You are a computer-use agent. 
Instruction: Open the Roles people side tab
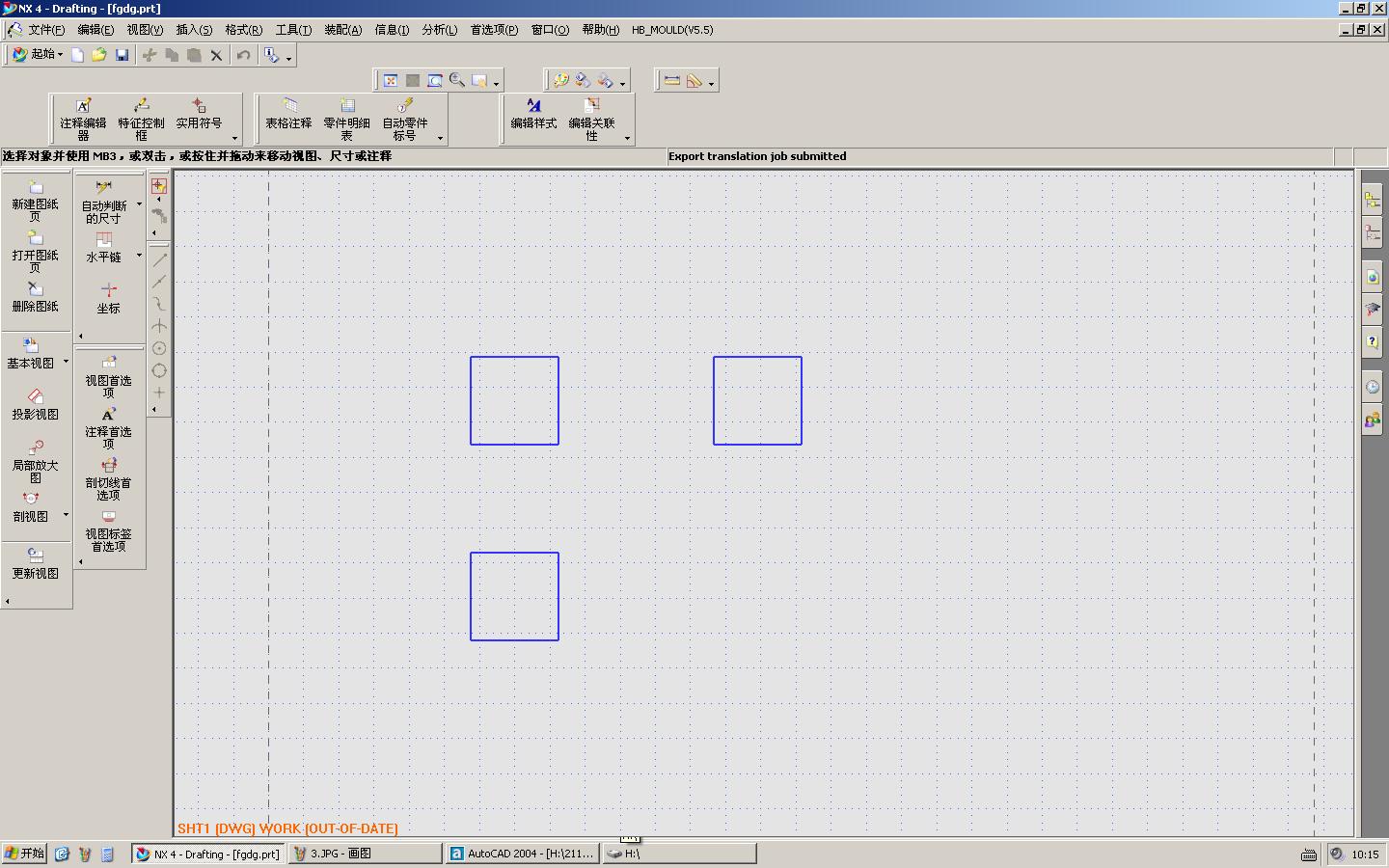tap(1372, 420)
